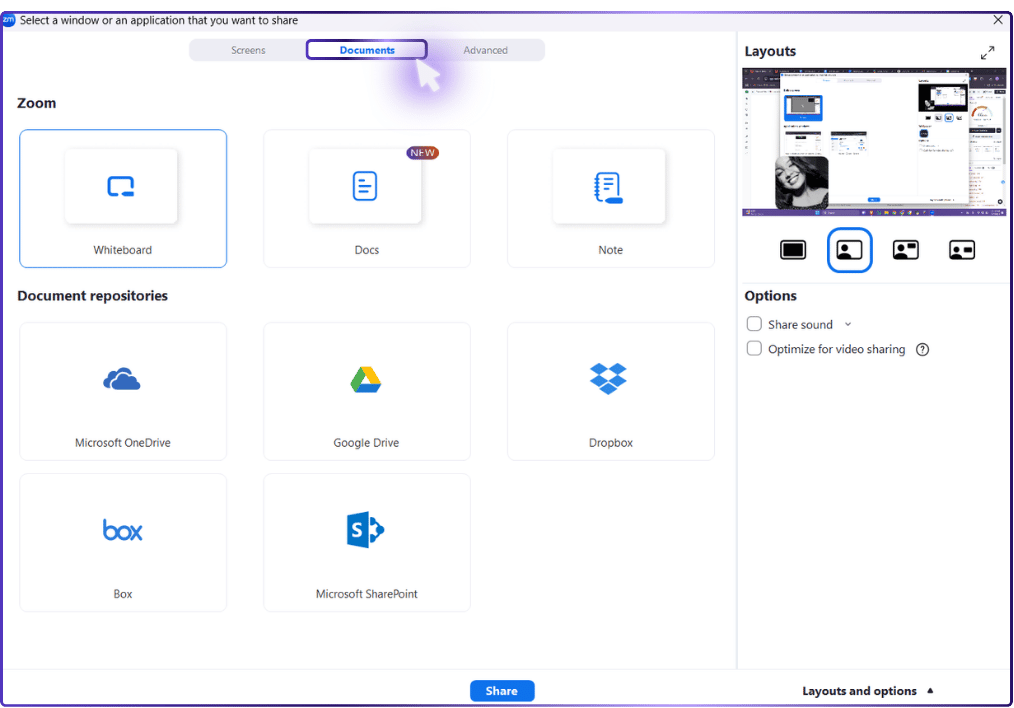The image size is (1014, 708).
Task: Click the NEW badge on Docs
Action: pyautogui.click(x=422, y=153)
